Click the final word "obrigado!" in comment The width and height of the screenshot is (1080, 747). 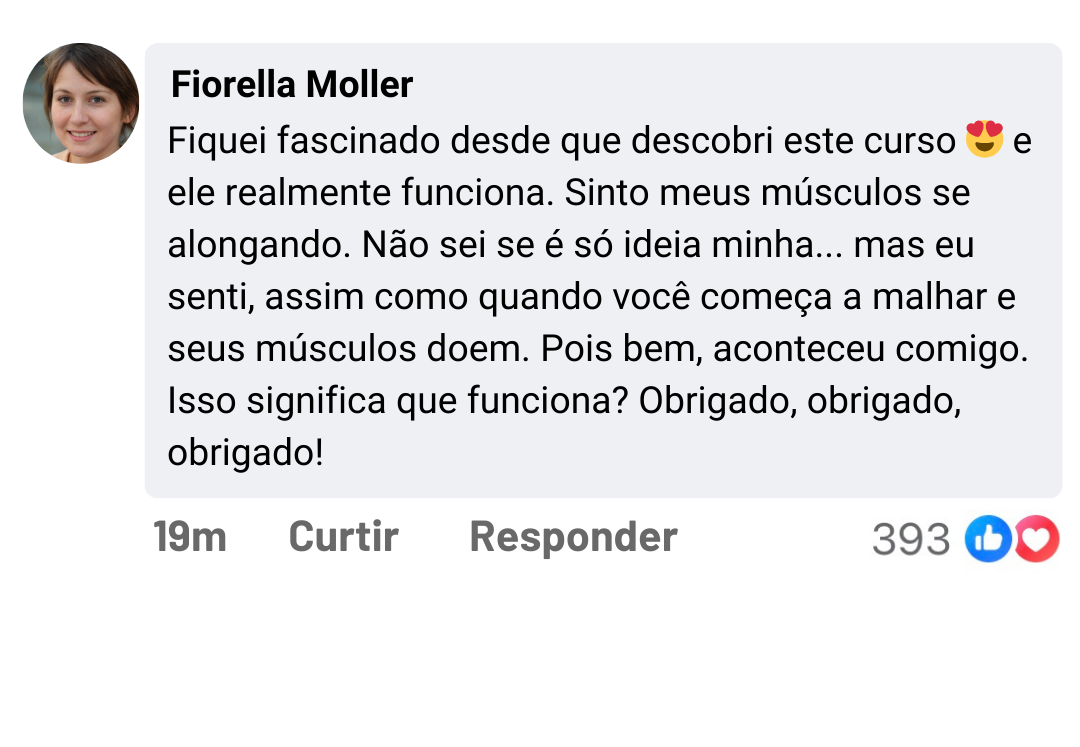(246, 453)
